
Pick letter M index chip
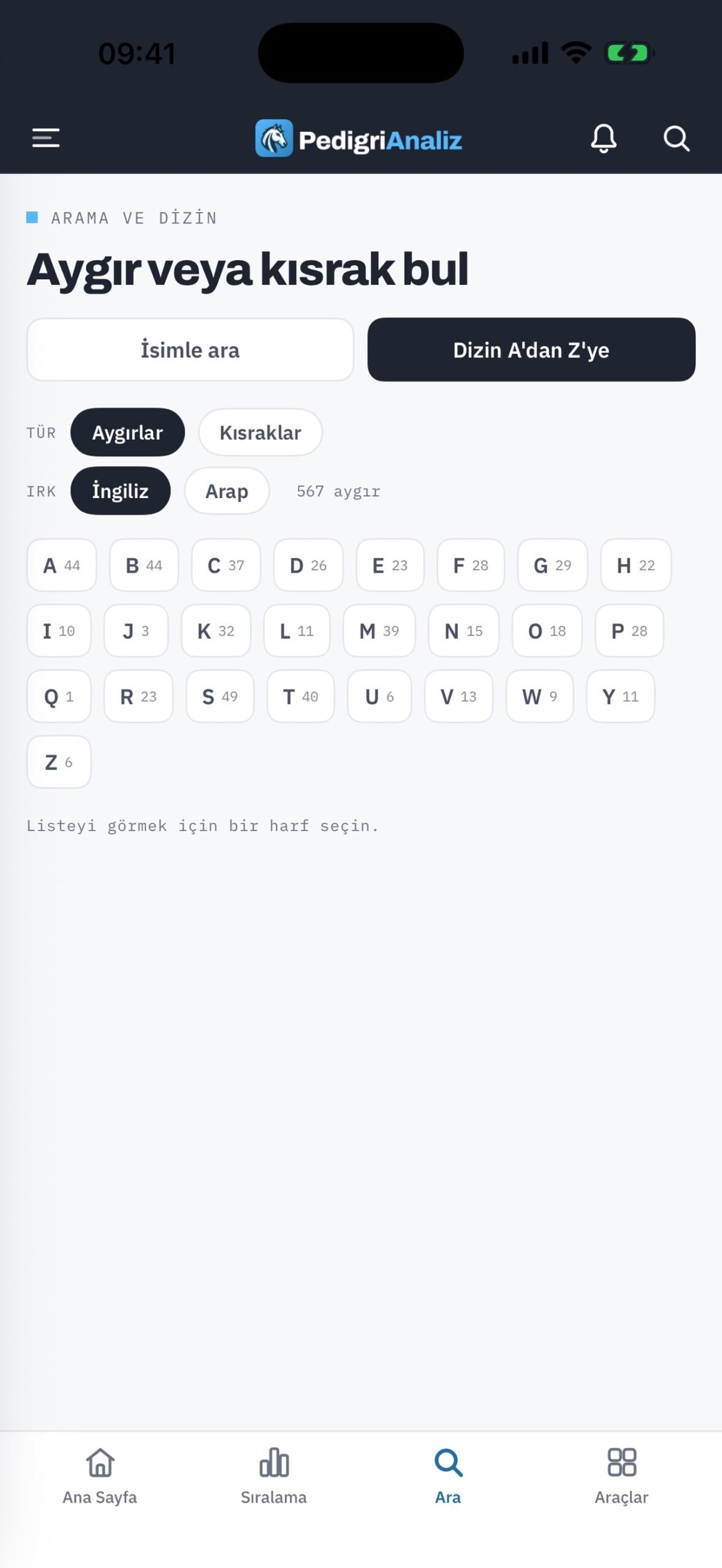pos(379,631)
